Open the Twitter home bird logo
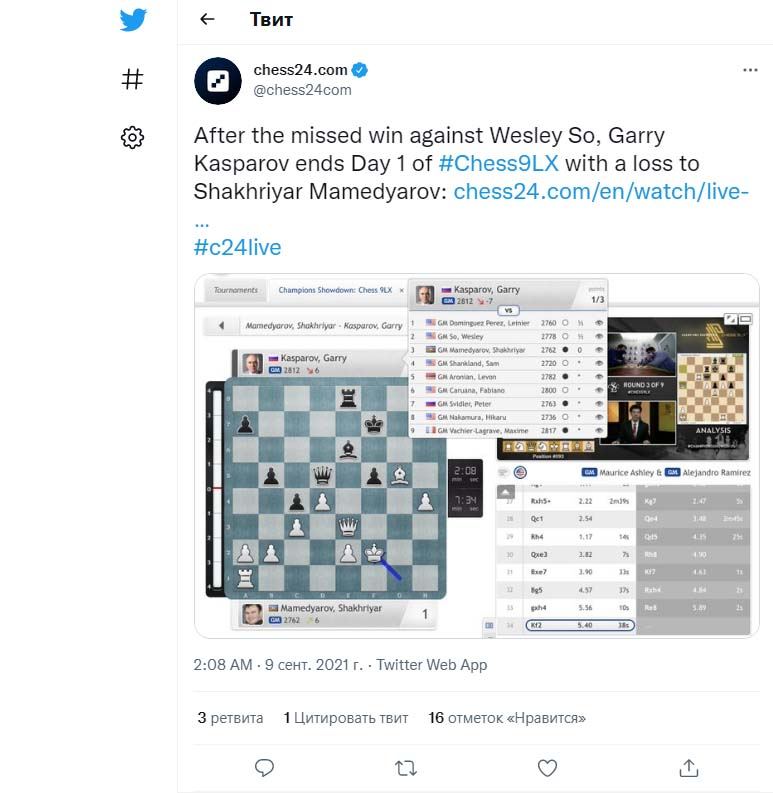Image resolution: width=773 pixels, height=793 pixels. click(133, 20)
